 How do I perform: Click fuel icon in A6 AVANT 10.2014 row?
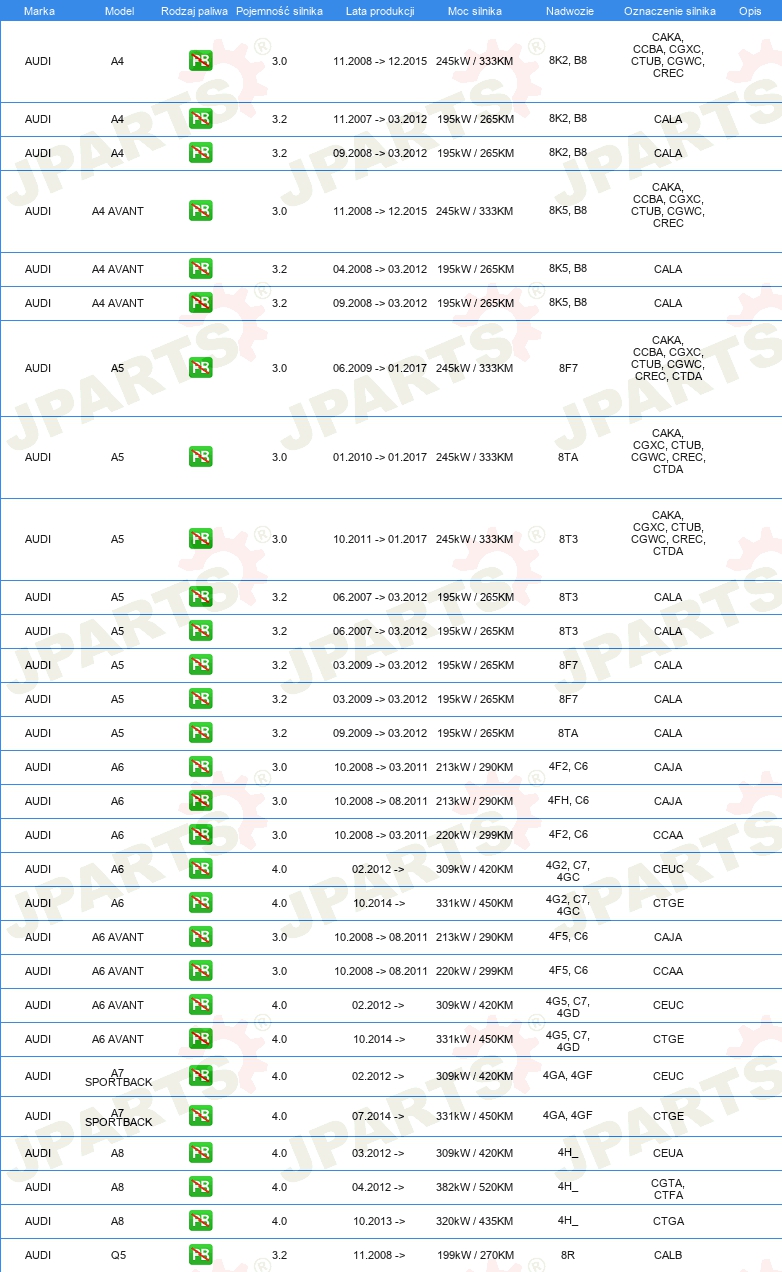click(x=201, y=1039)
